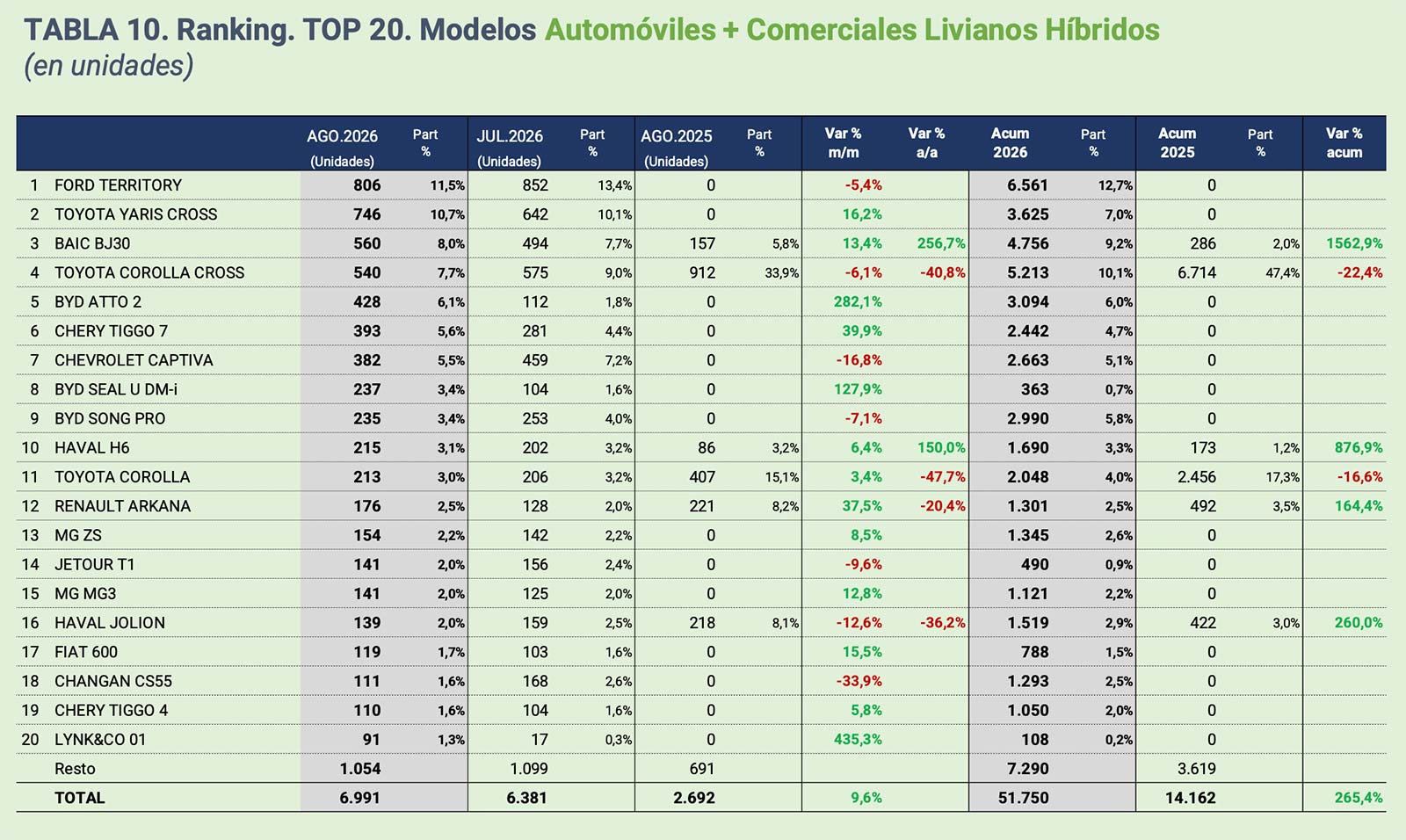This screenshot has height=840, width=1406.
Task: Select TOYOTA COROLLA CROSS AGO.2025 value 912
Action: pyautogui.click(x=702, y=272)
